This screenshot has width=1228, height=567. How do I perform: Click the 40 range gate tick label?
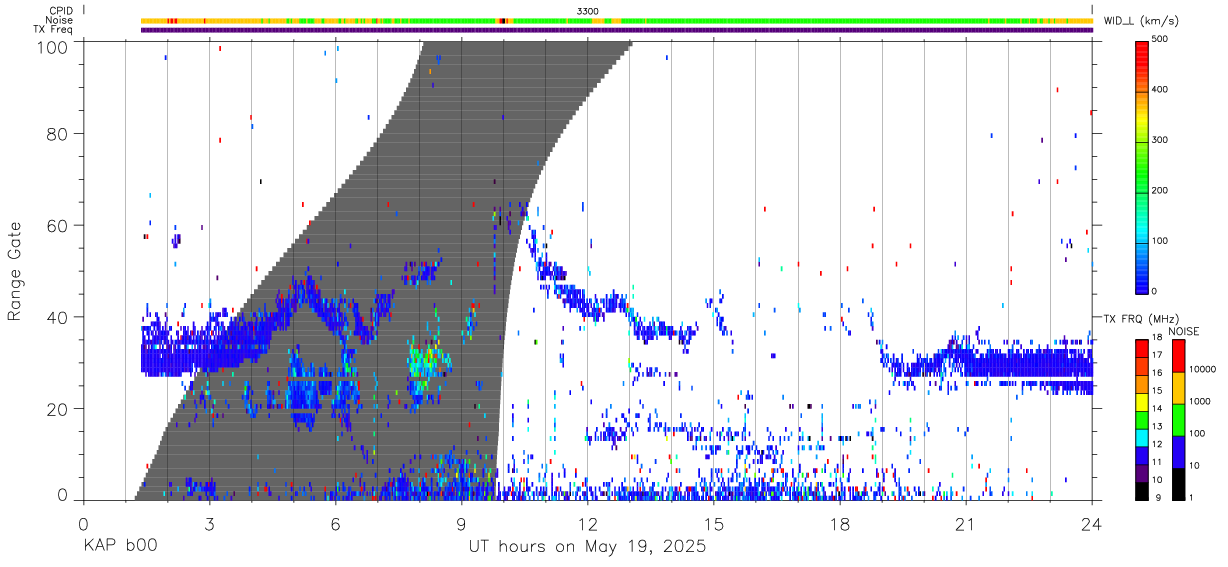57,317
